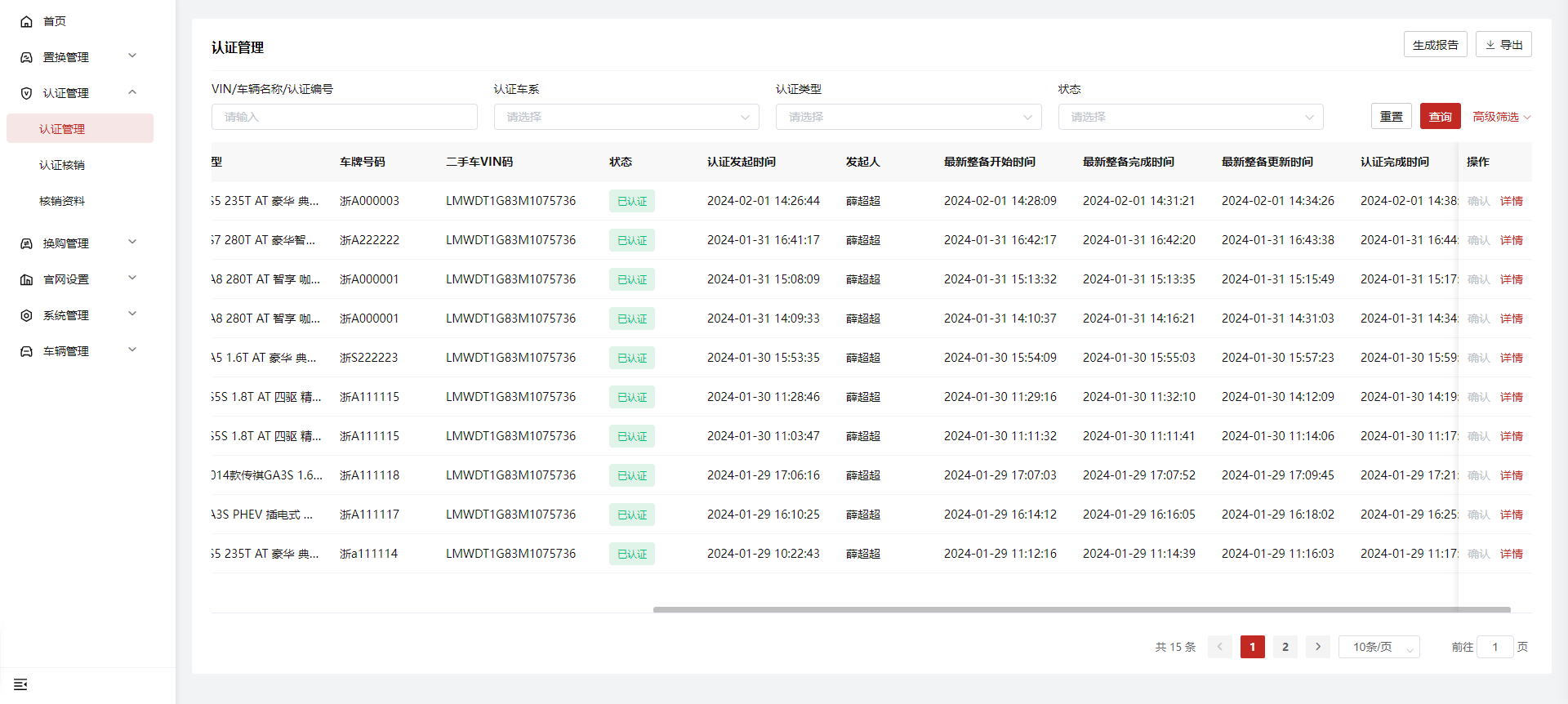
Task: Click the red 查询 search button
Action: pos(1440,117)
